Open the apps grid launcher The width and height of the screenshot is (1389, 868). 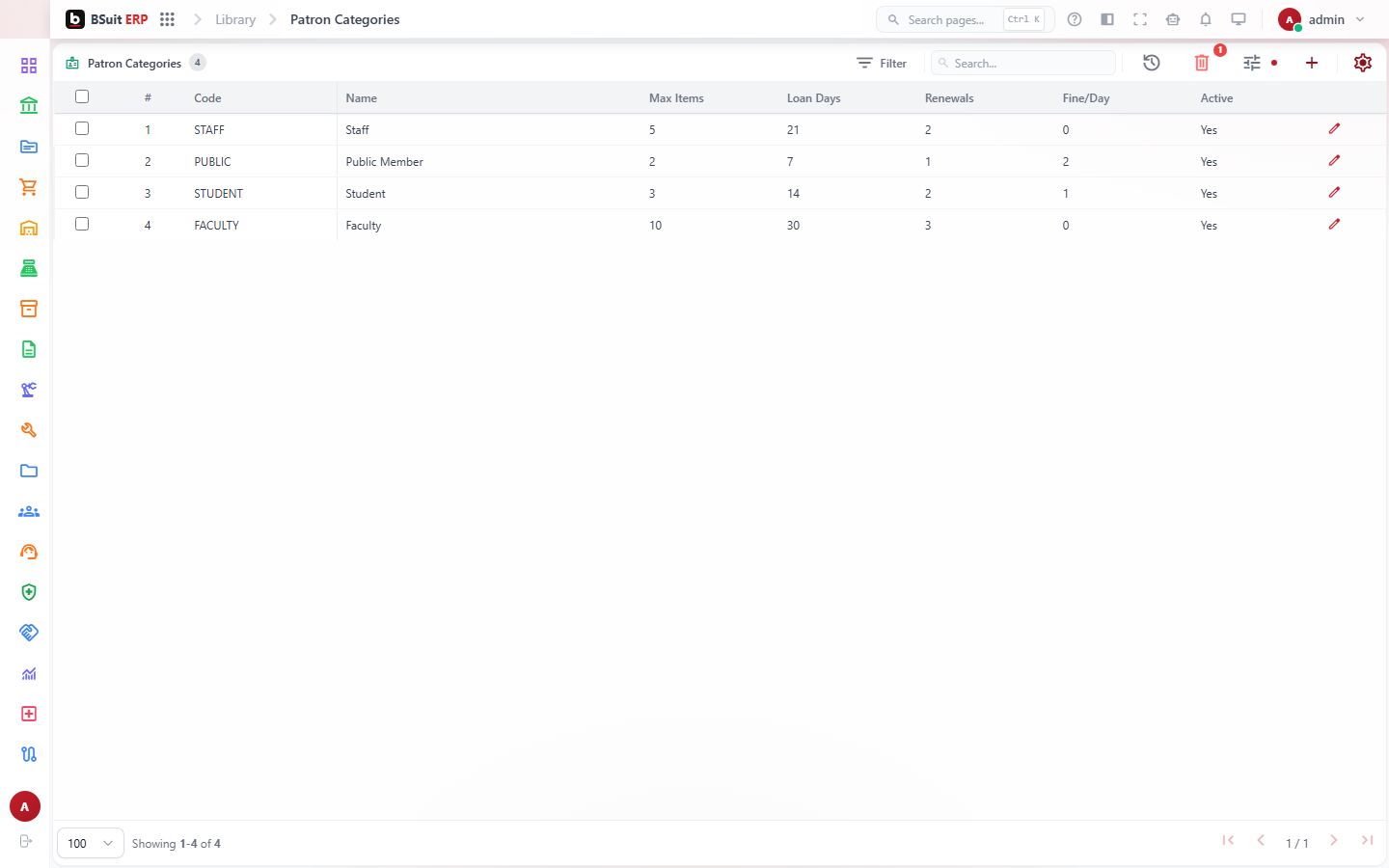[x=167, y=19]
